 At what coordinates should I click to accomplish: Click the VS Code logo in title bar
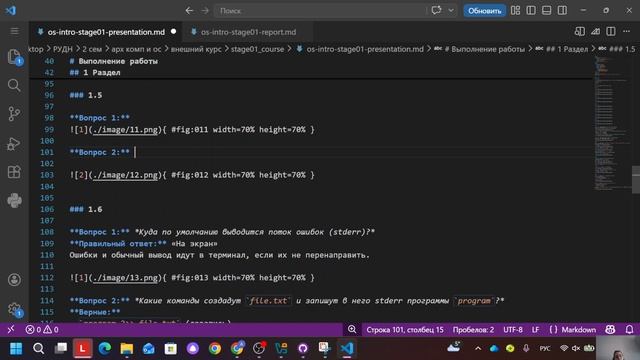click(x=11, y=10)
